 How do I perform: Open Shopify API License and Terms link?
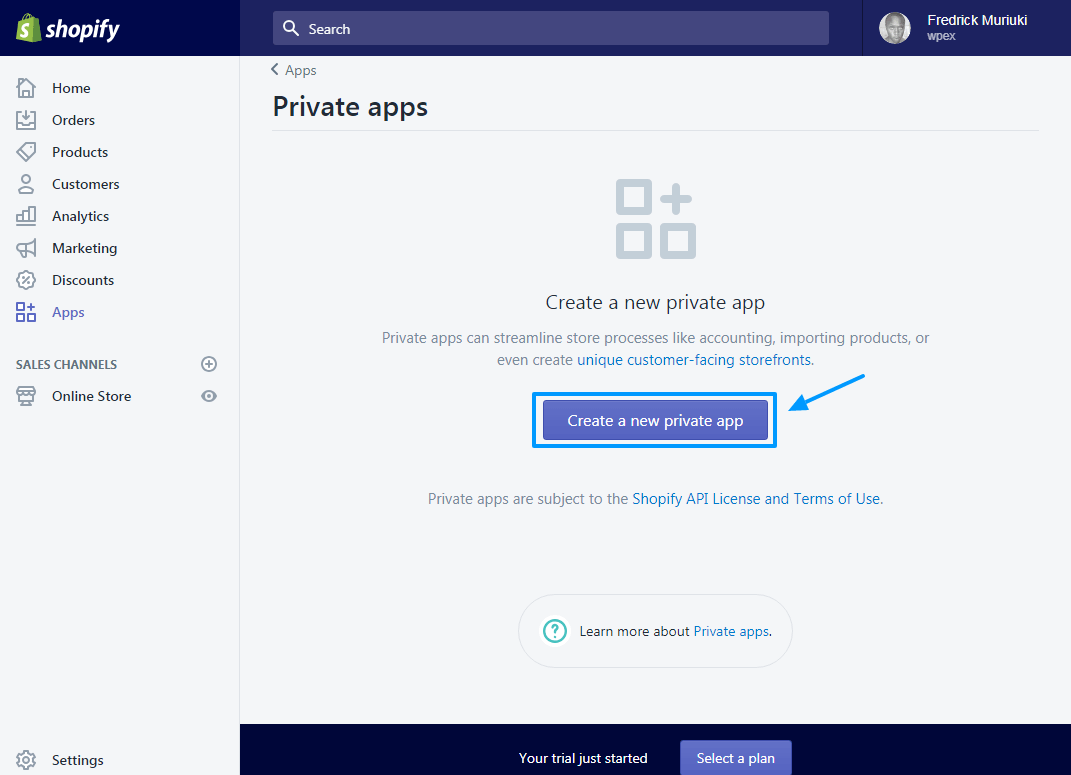[756, 498]
